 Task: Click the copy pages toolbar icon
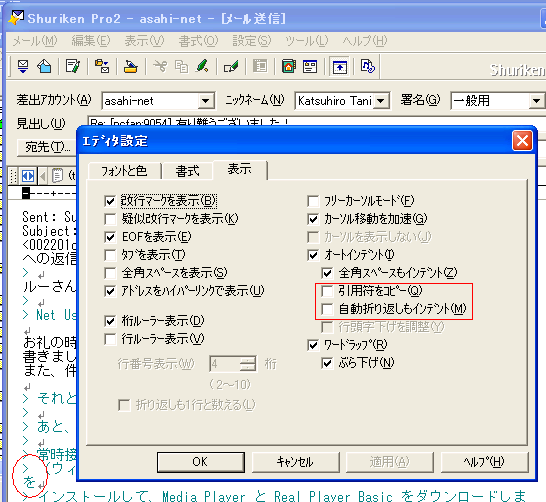pyautogui.click(x=181, y=66)
